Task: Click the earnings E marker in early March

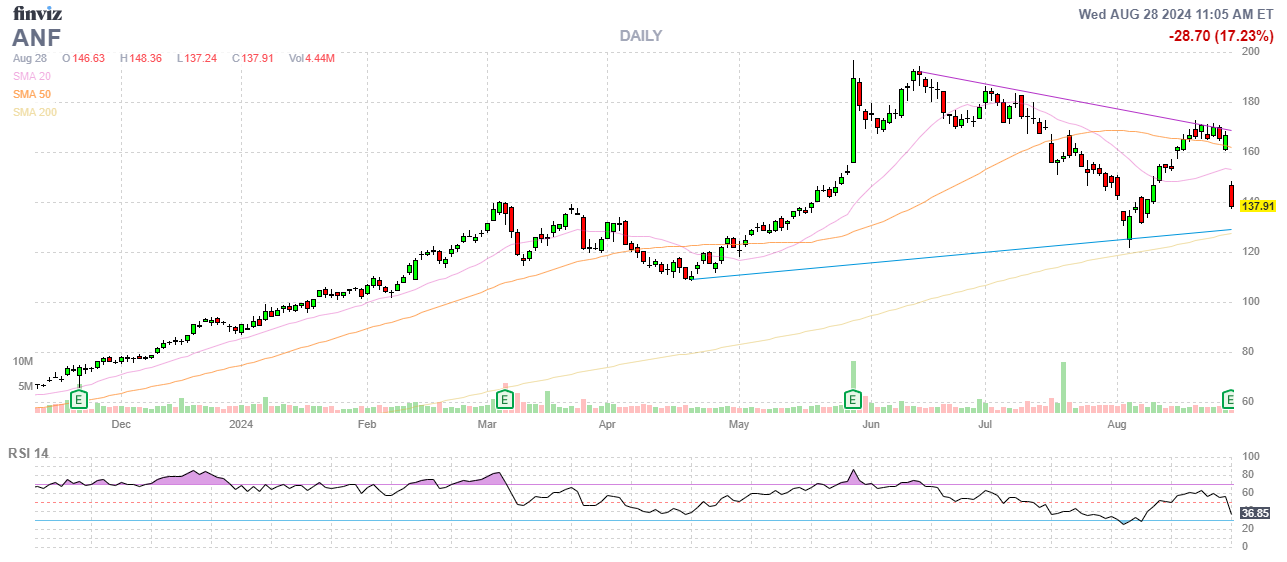Action: point(505,400)
